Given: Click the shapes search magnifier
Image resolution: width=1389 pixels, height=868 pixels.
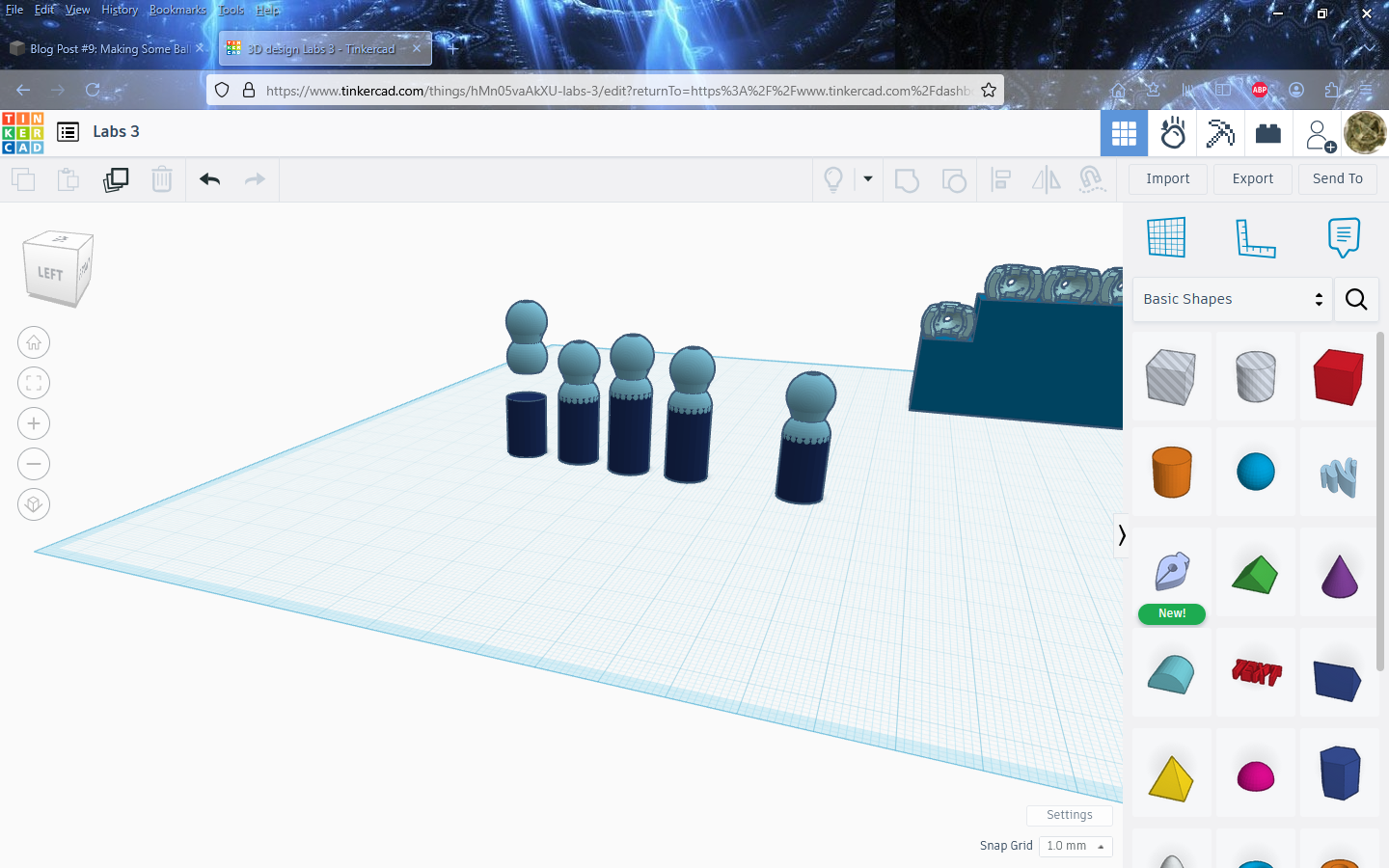Looking at the screenshot, I should pos(1356,299).
